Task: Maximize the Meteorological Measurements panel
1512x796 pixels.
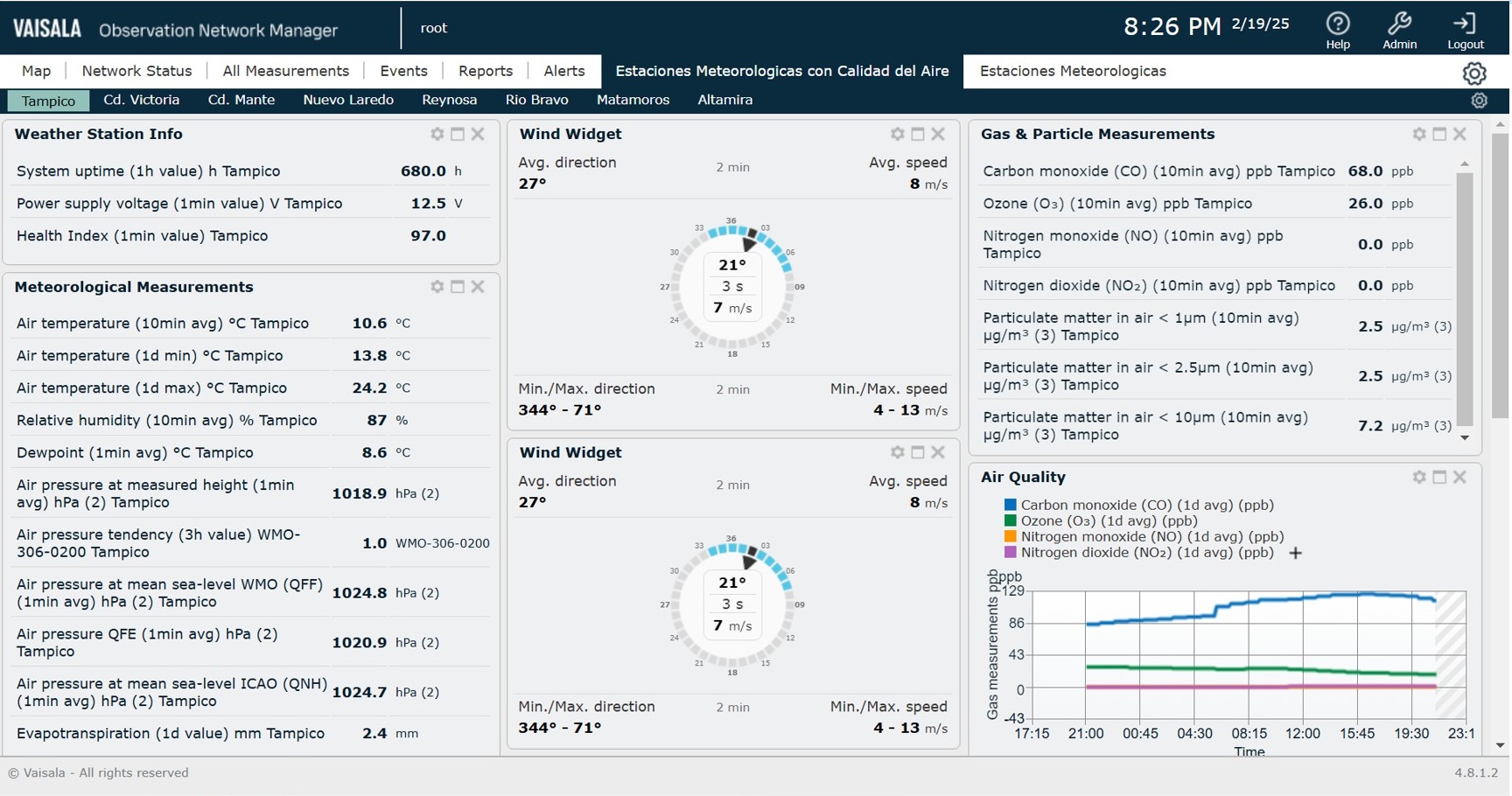Action: (458, 287)
